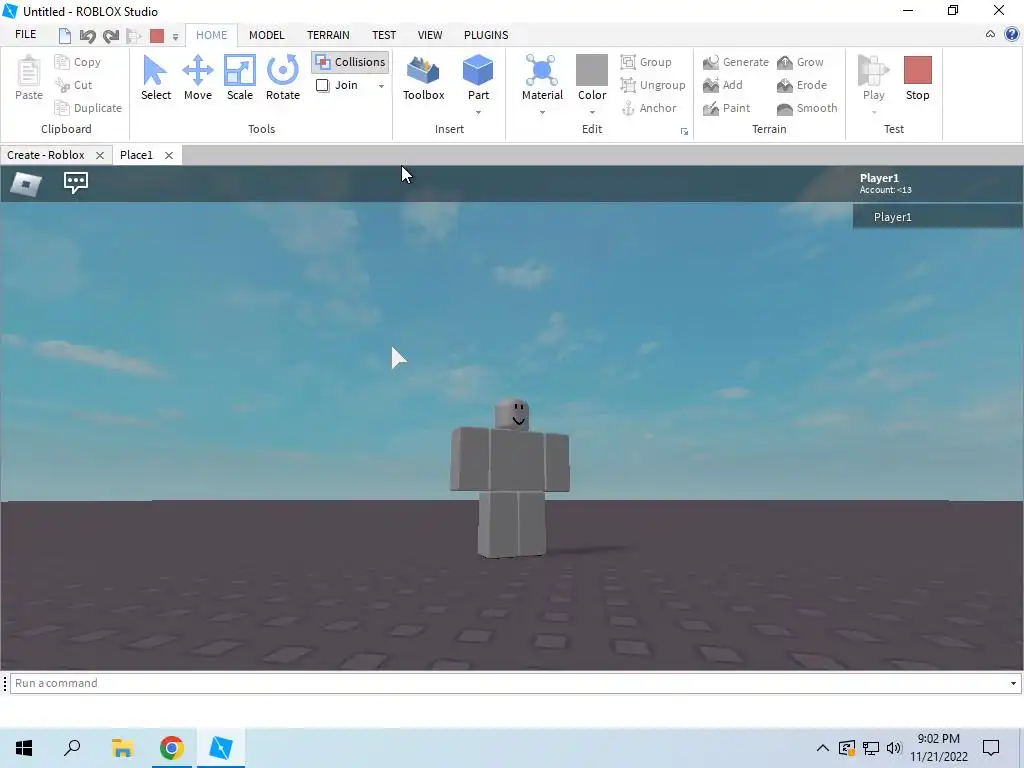Viewport: 1024px width, 768px height.
Task: Open File Explorer from taskbar
Action: [122, 748]
